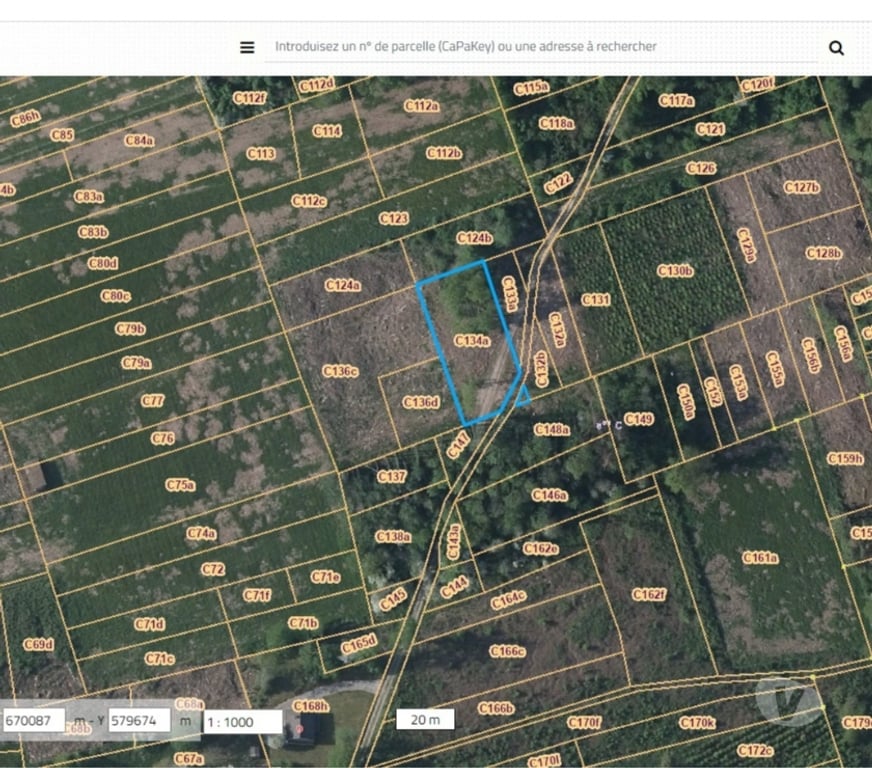This screenshot has width=872, height=768.
Task: Open the 1 : 1000 map scale box
Action: (x=242, y=722)
